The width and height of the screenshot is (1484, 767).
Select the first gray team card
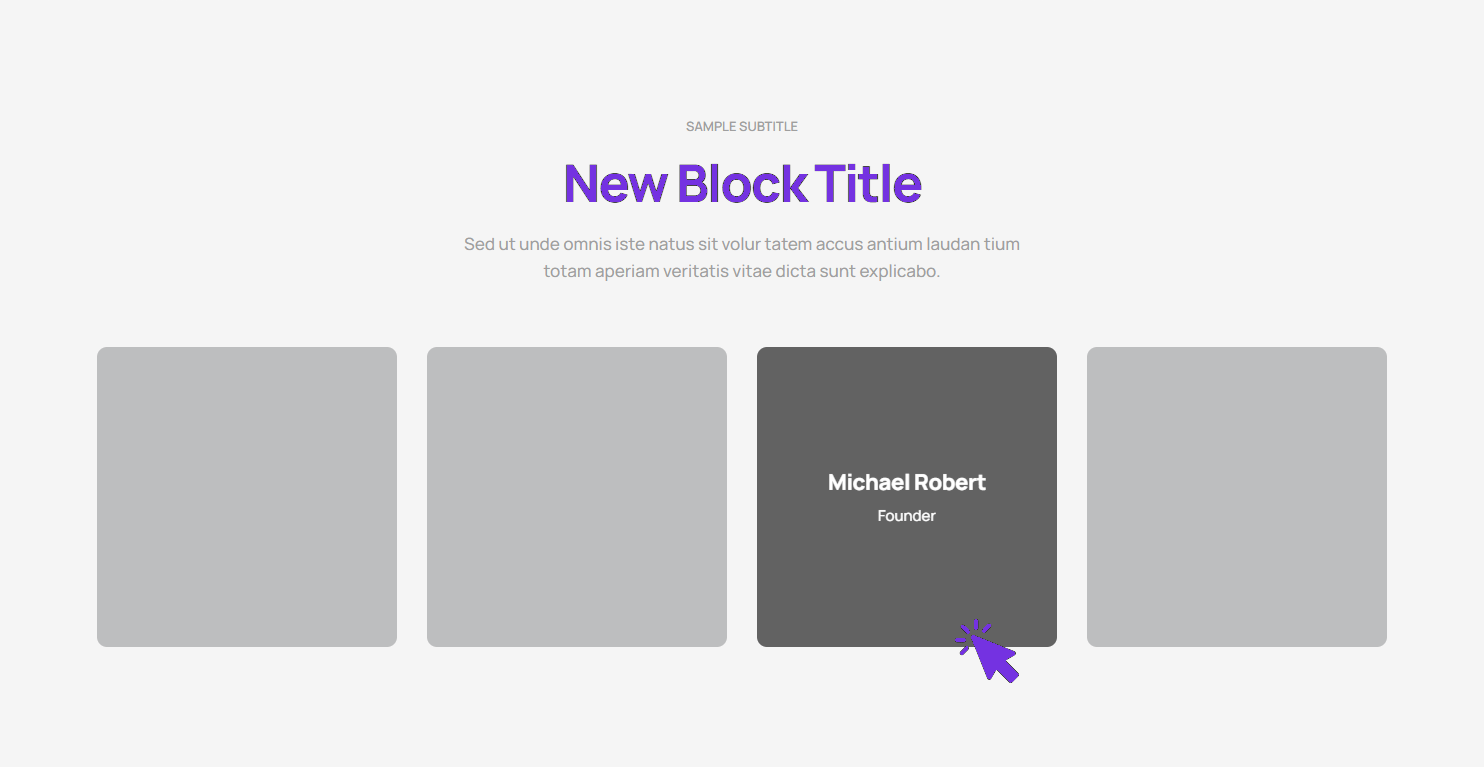247,497
